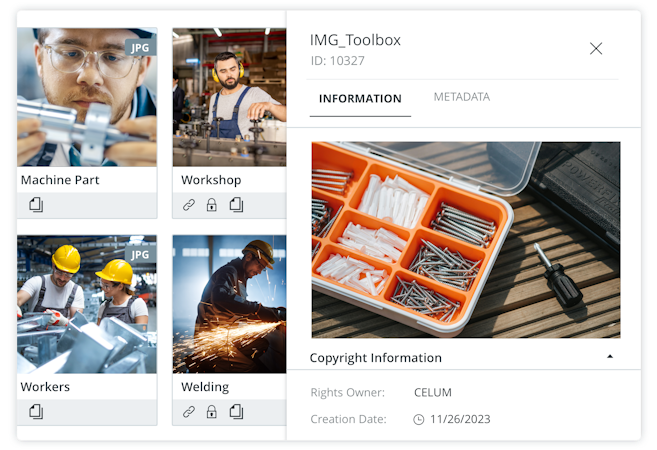Click the link icon under Workshop
The image size is (657, 450).
pyautogui.click(x=189, y=205)
